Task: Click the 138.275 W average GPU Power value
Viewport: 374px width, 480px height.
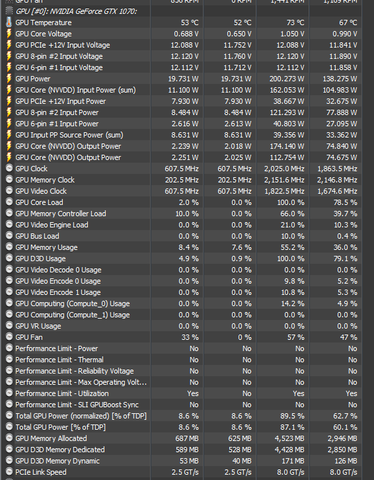Action: point(340,79)
